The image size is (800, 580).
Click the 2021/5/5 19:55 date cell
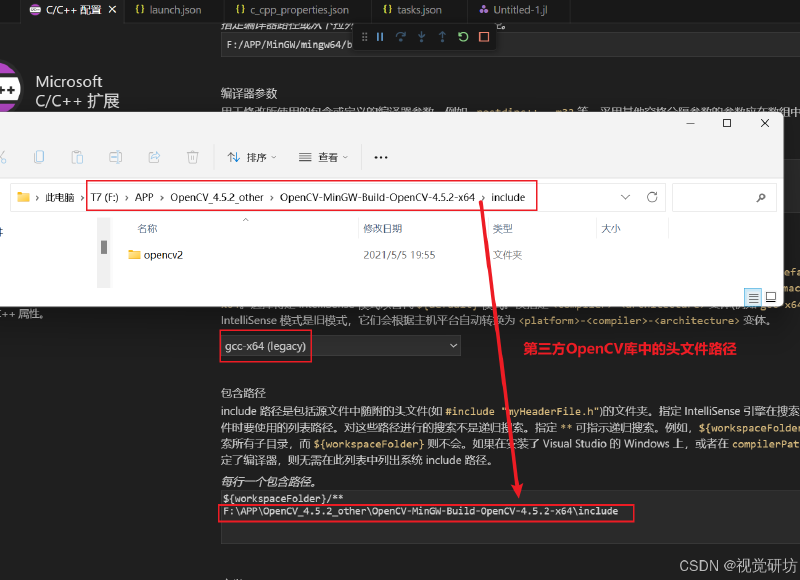tap(399, 255)
